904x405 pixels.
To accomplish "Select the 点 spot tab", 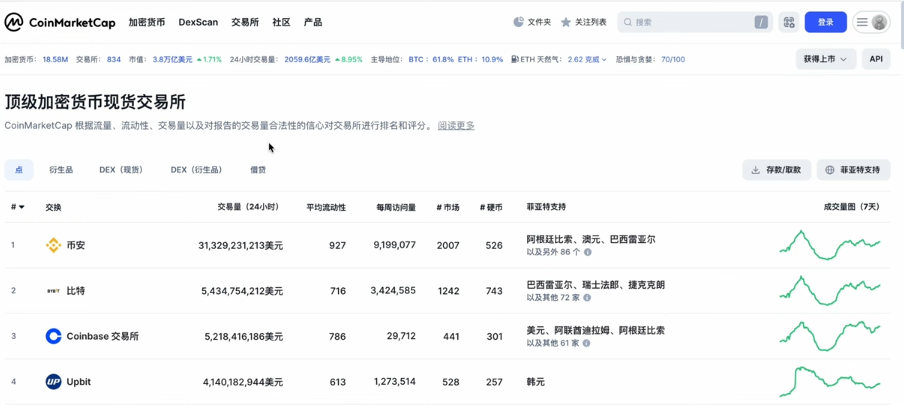I will (x=19, y=170).
